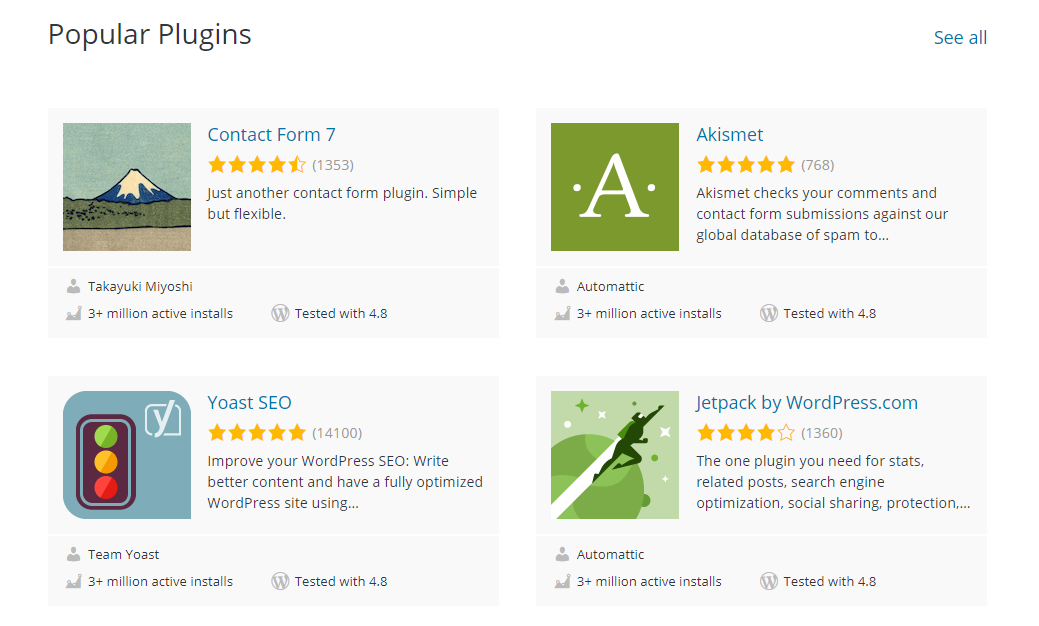Click the Jetpack plugin rocket-man icon
The image size is (1039, 626).
pos(614,455)
